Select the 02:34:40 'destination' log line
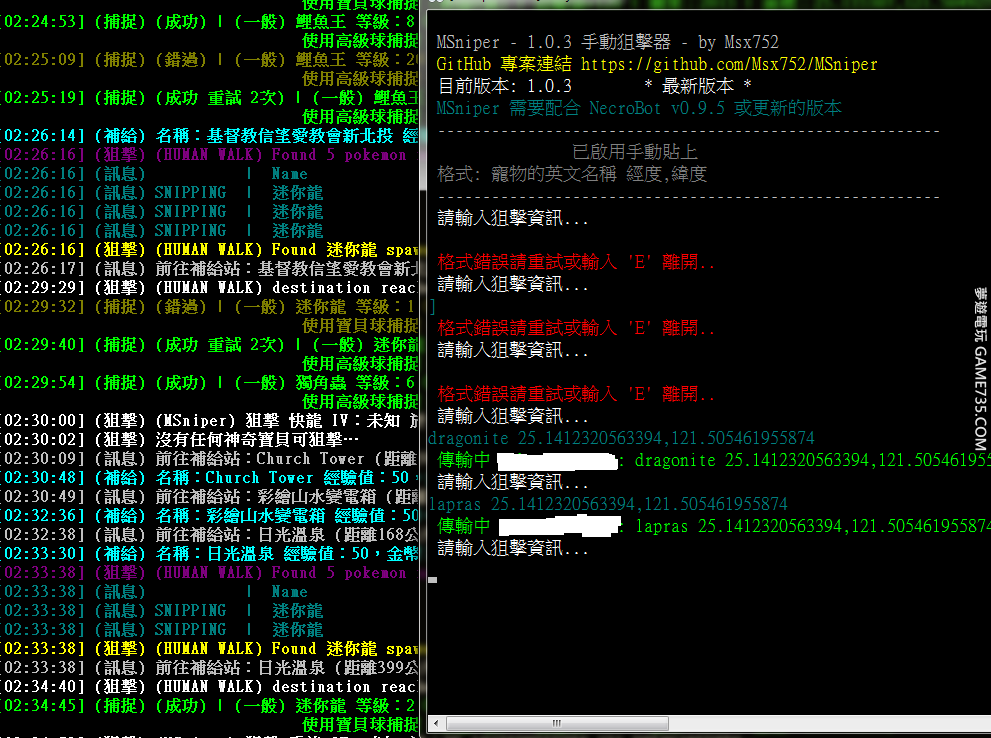The image size is (991, 738). click(x=209, y=687)
